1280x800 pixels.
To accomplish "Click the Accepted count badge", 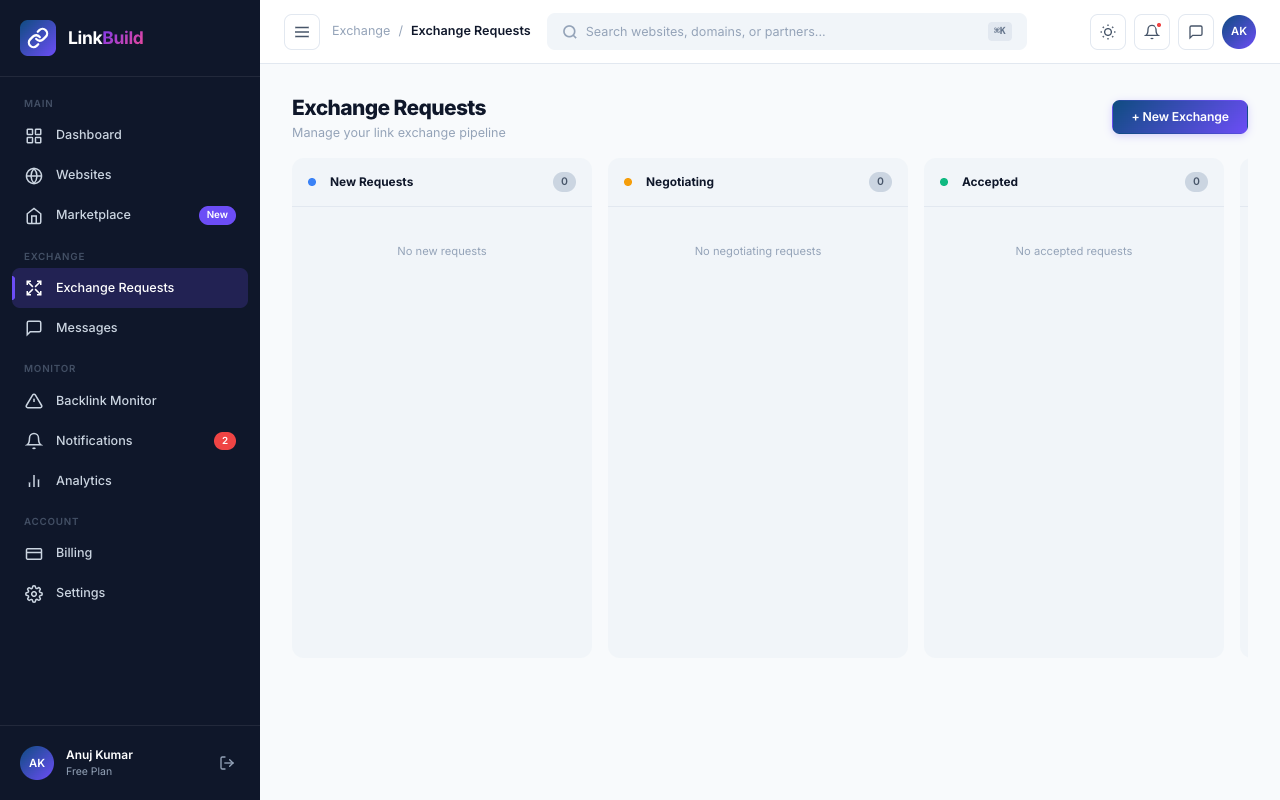I will (x=1196, y=182).
